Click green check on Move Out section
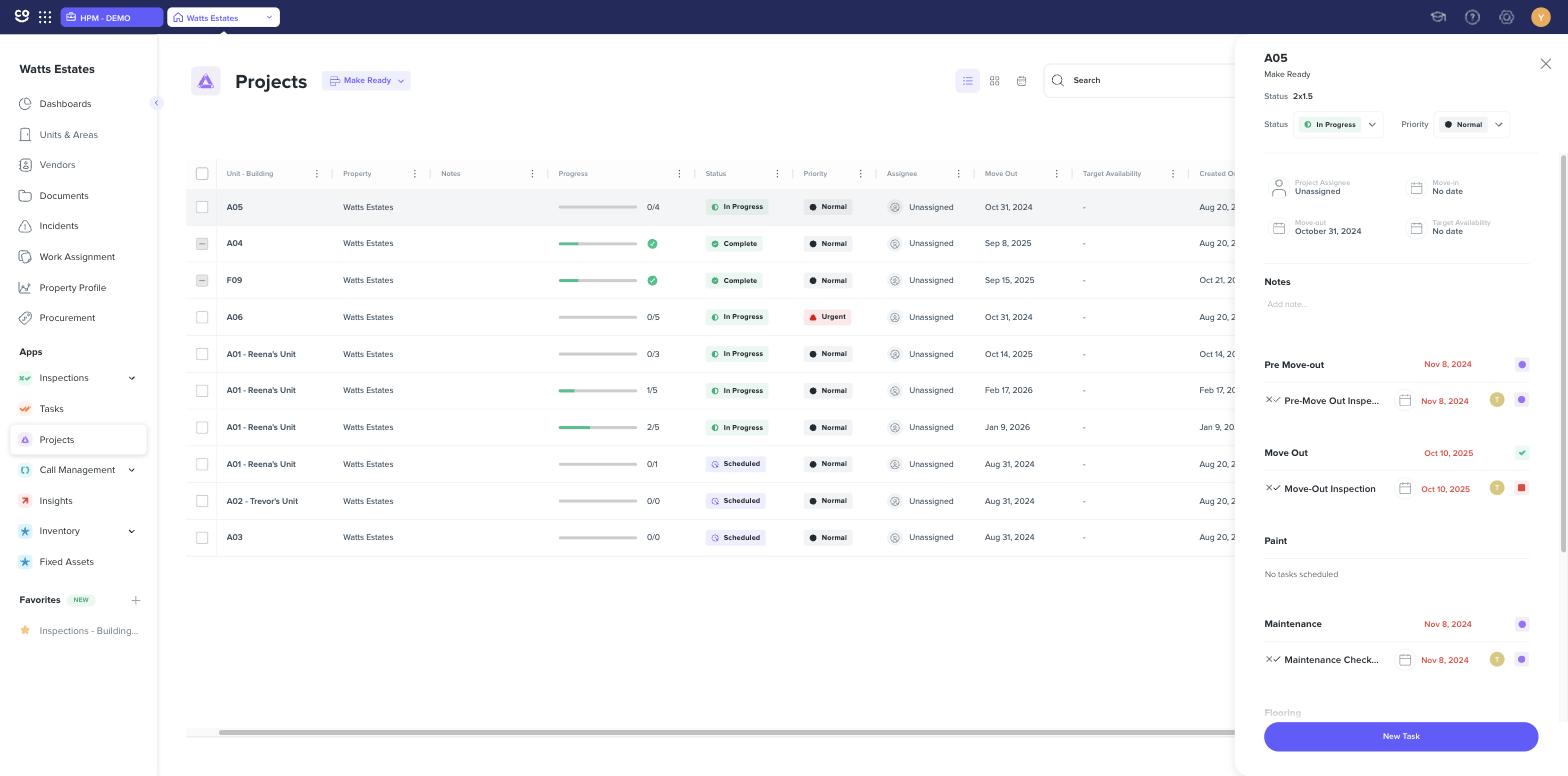The image size is (1568, 776). [1522, 453]
